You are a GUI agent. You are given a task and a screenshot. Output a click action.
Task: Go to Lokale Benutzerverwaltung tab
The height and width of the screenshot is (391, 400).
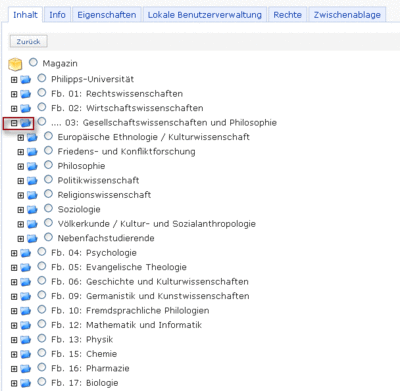point(205,15)
